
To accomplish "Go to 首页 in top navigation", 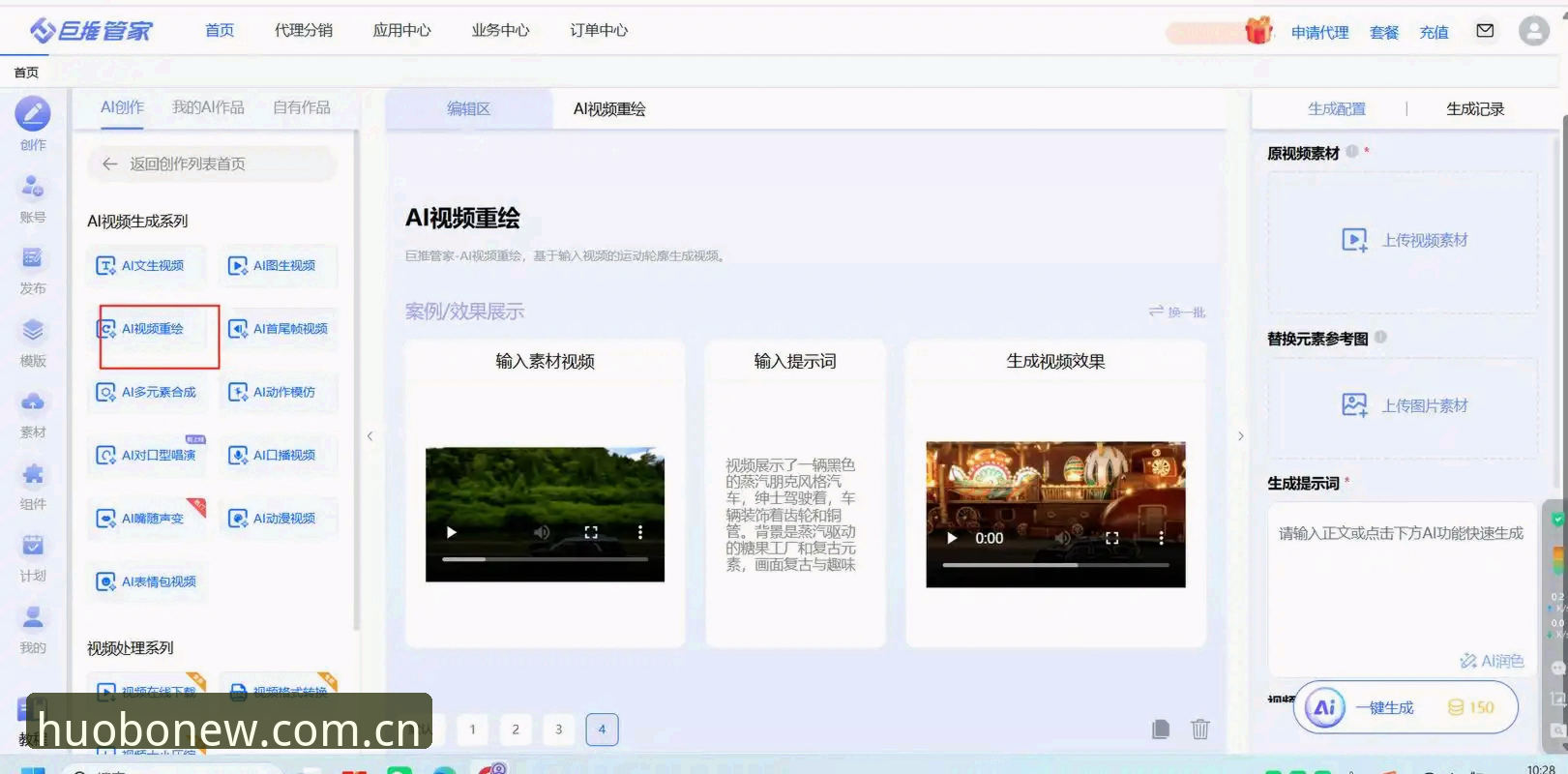I will tap(220, 30).
